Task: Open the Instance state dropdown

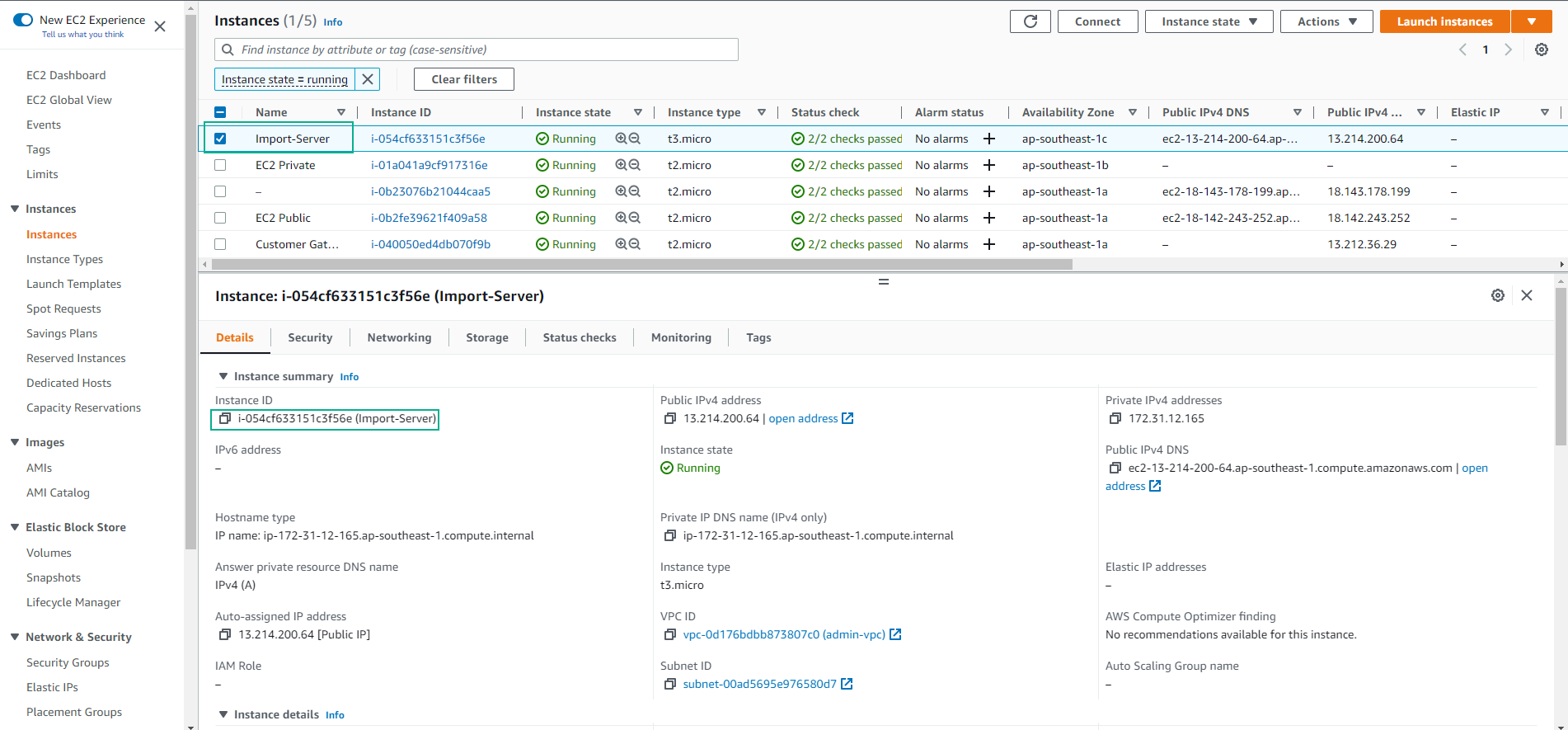Action: click(1209, 21)
